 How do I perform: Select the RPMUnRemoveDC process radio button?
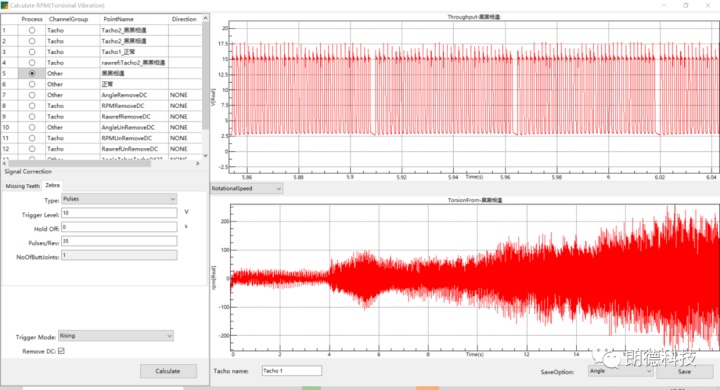click(32, 138)
